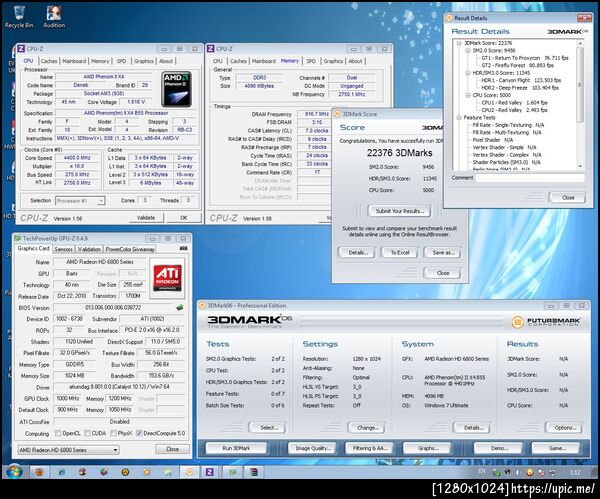
Task: Click the EN language indicator in tray
Action: [482, 471]
